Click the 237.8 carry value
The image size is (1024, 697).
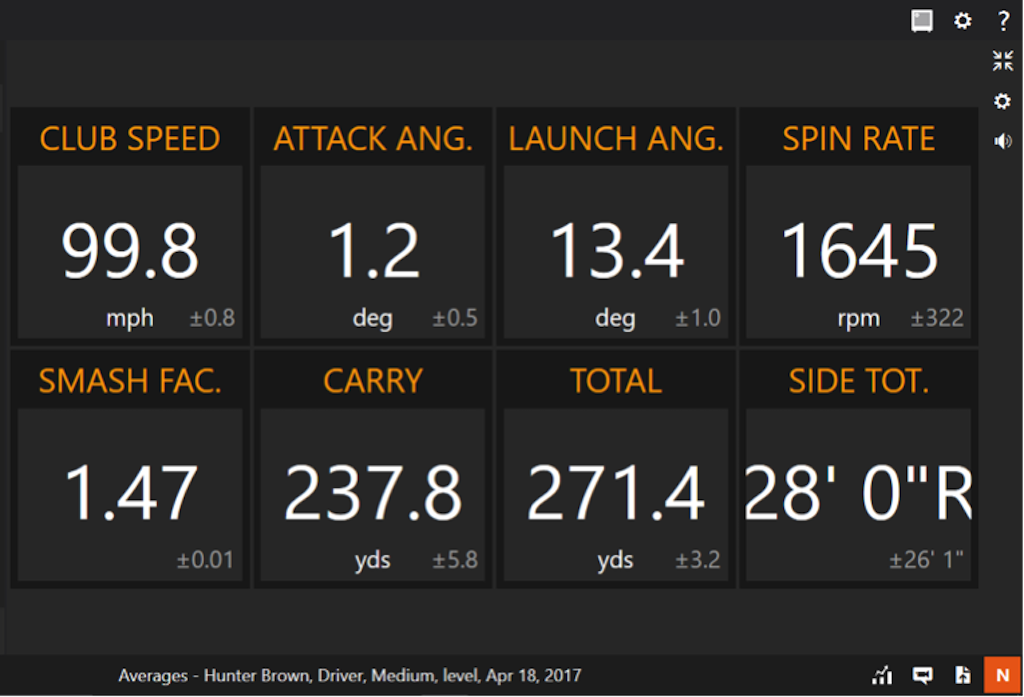(373, 493)
